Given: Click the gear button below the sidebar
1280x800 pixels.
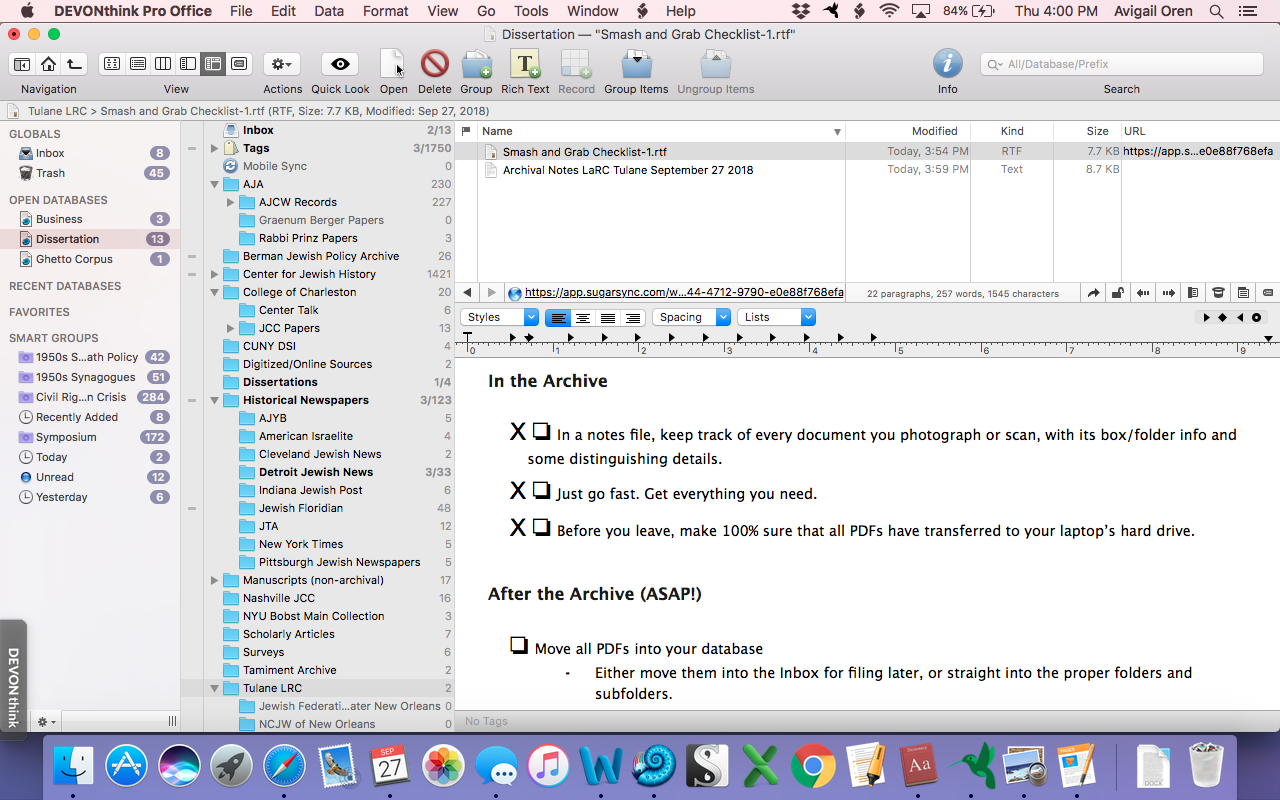Looking at the screenshot, I should coord(47,721).
